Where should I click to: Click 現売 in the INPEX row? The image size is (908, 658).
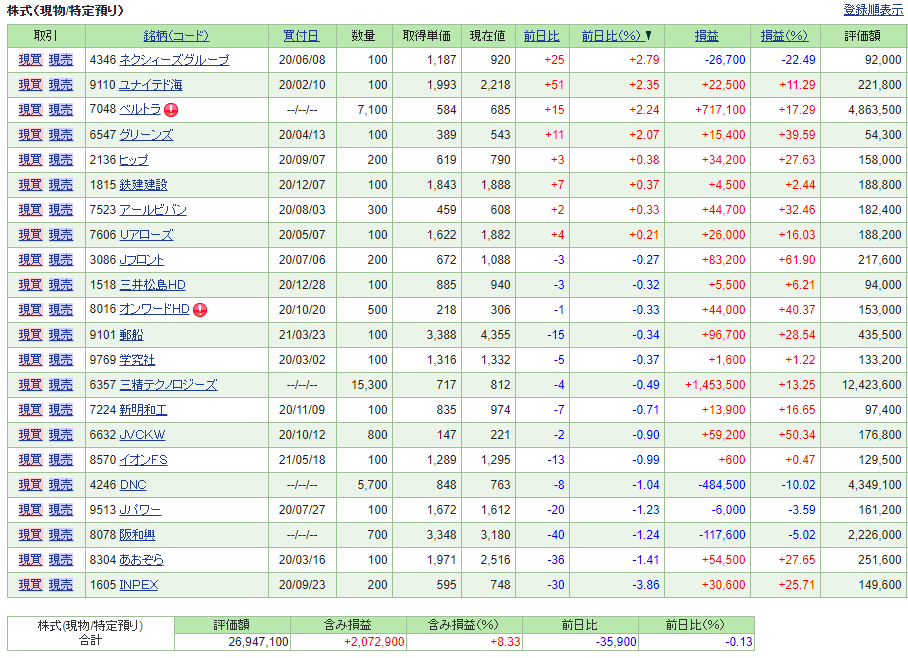(x=61, y=584)
